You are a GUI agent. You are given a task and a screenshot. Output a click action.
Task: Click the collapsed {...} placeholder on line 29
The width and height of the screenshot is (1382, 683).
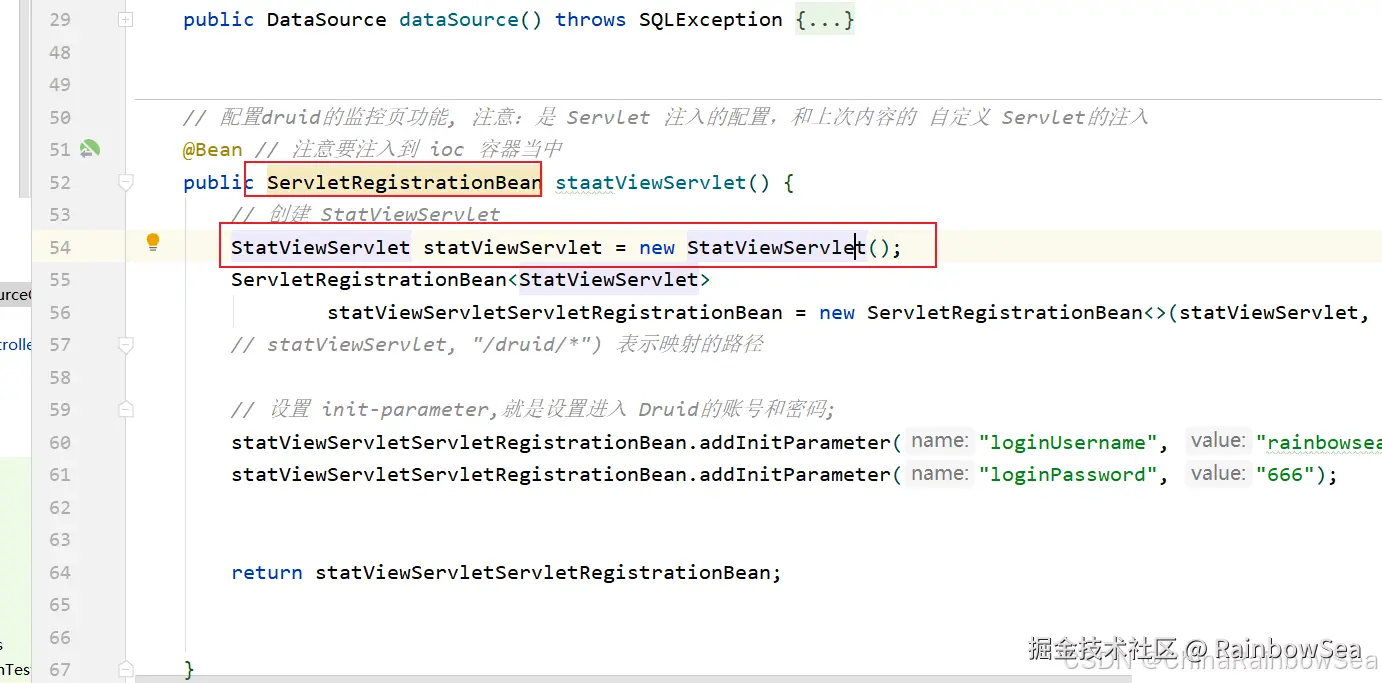point(825,20)
